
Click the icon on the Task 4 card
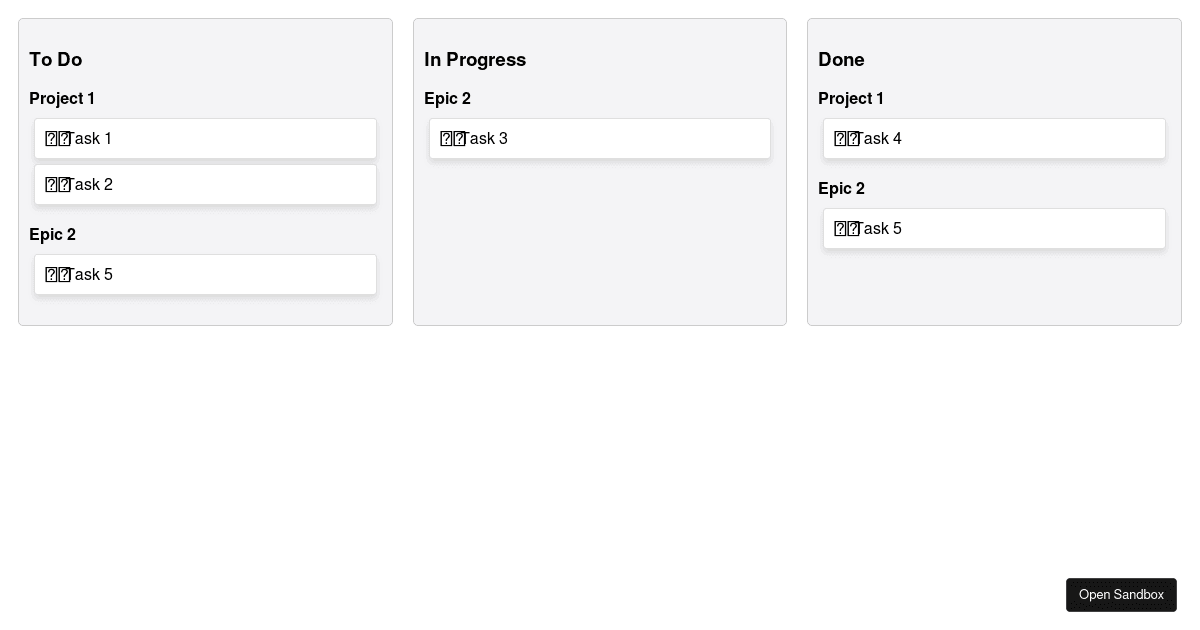click(x=846, y=138)
